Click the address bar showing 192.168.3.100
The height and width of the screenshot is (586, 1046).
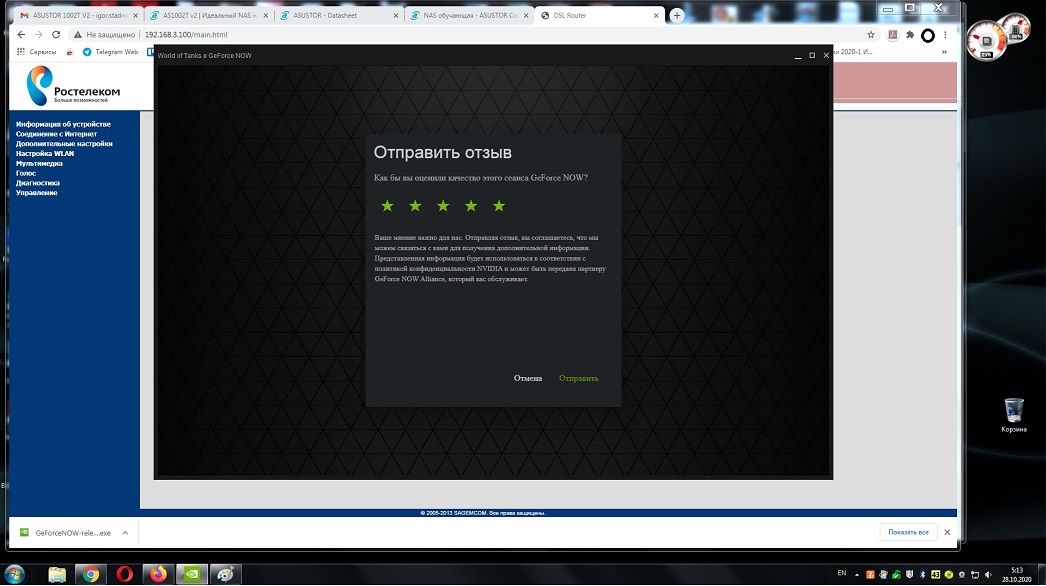[x=400, y=34]
